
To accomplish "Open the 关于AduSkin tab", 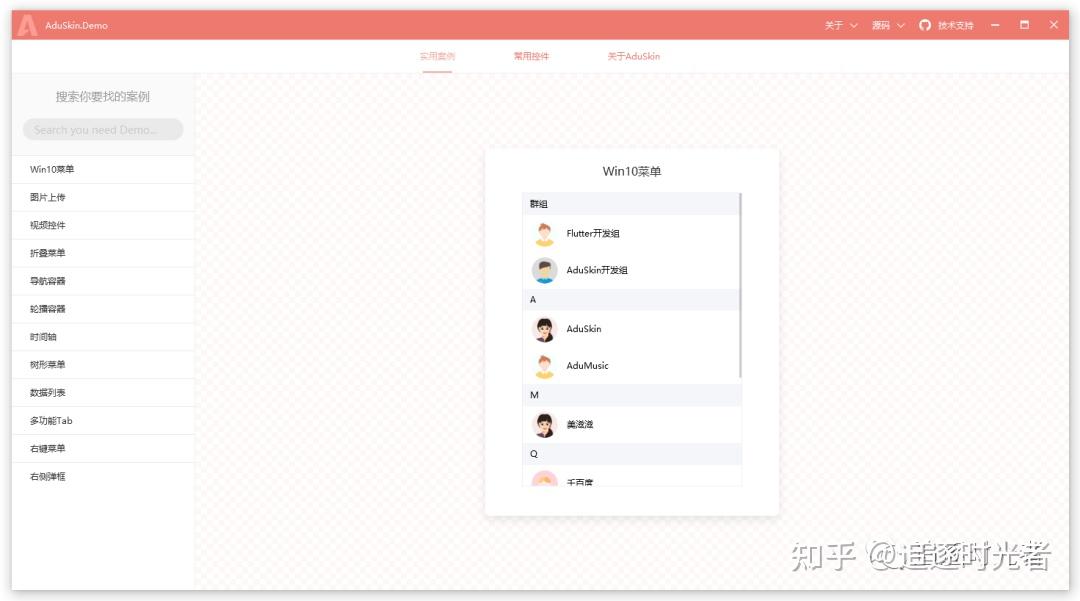I will pyautogui.click(x=631, y=57).
